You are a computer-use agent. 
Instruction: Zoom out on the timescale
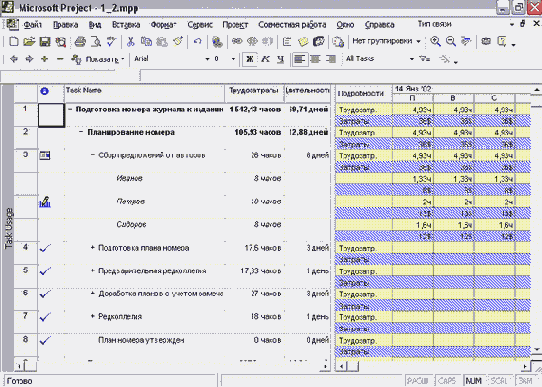point(450,42)
